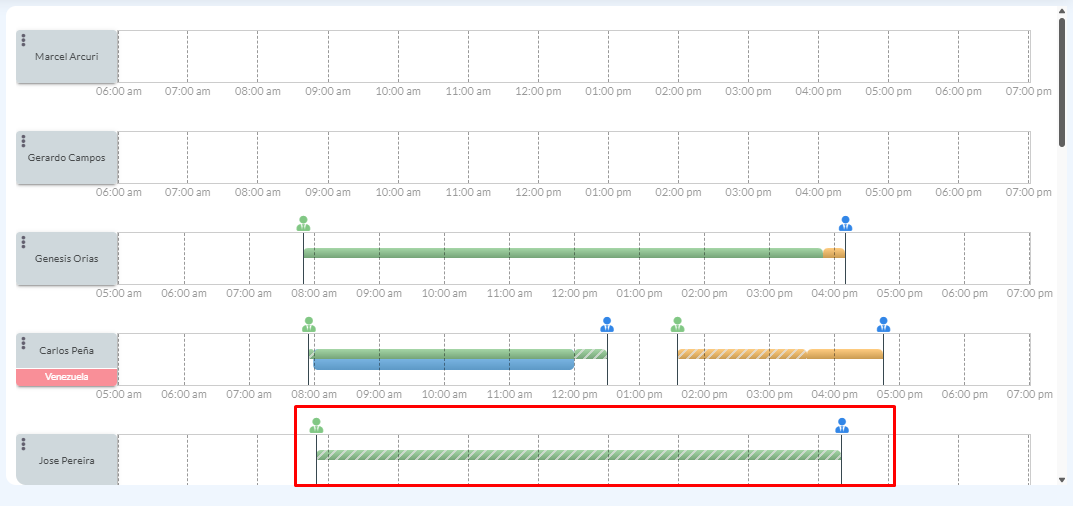Click the scrollbar up arrow
Viewport: 1073px width, 506px height.
coord(1063,14)
